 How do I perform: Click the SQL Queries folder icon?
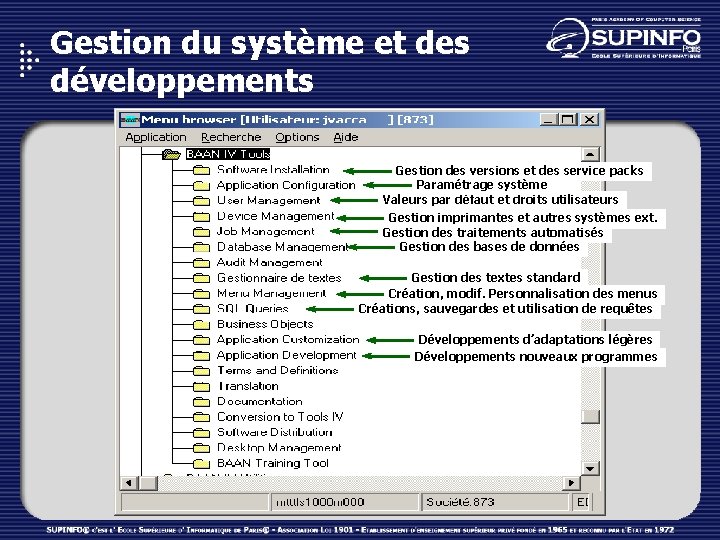[x=201, y=309]
